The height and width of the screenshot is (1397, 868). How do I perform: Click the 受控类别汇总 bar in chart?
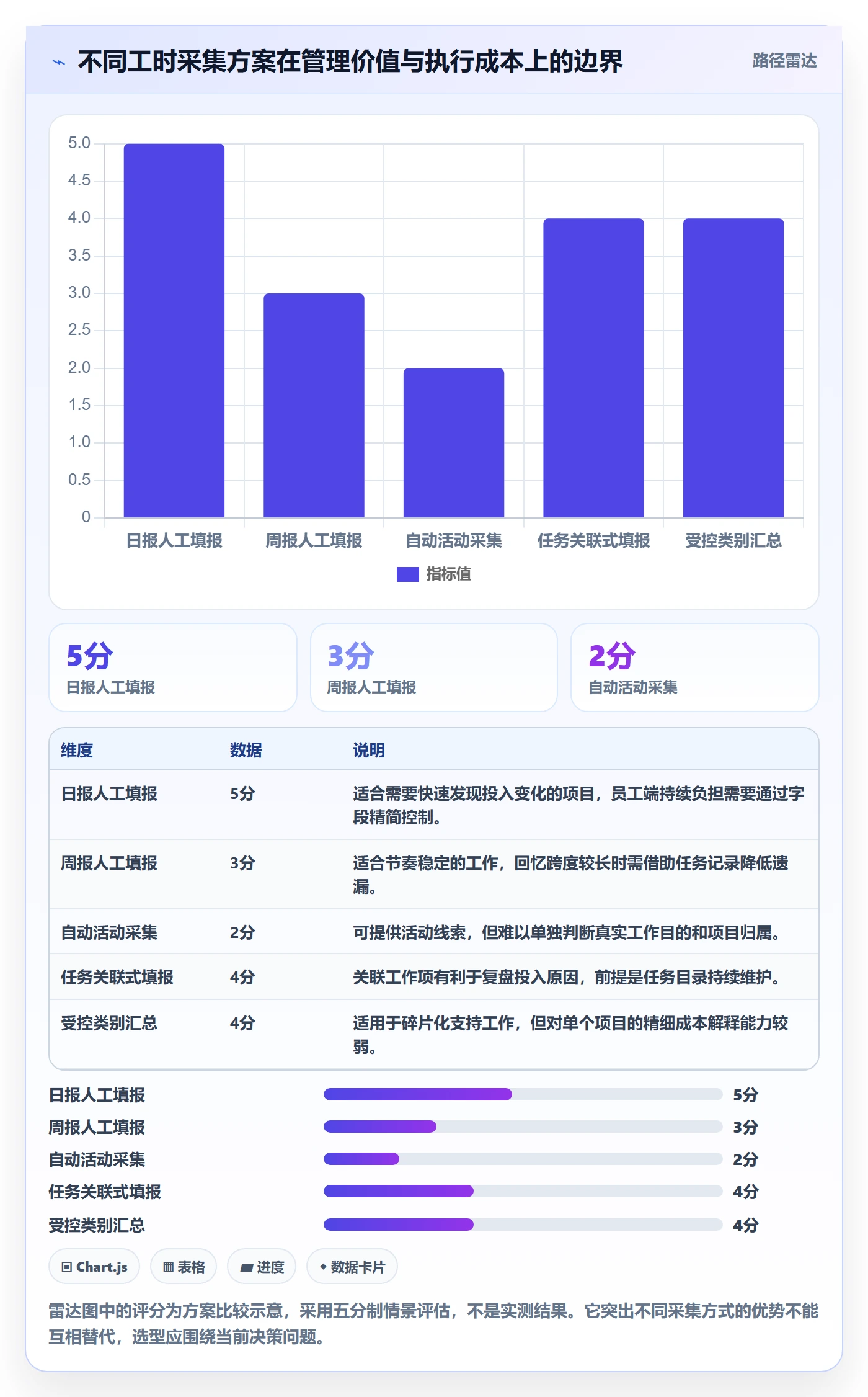click(733, 368)
